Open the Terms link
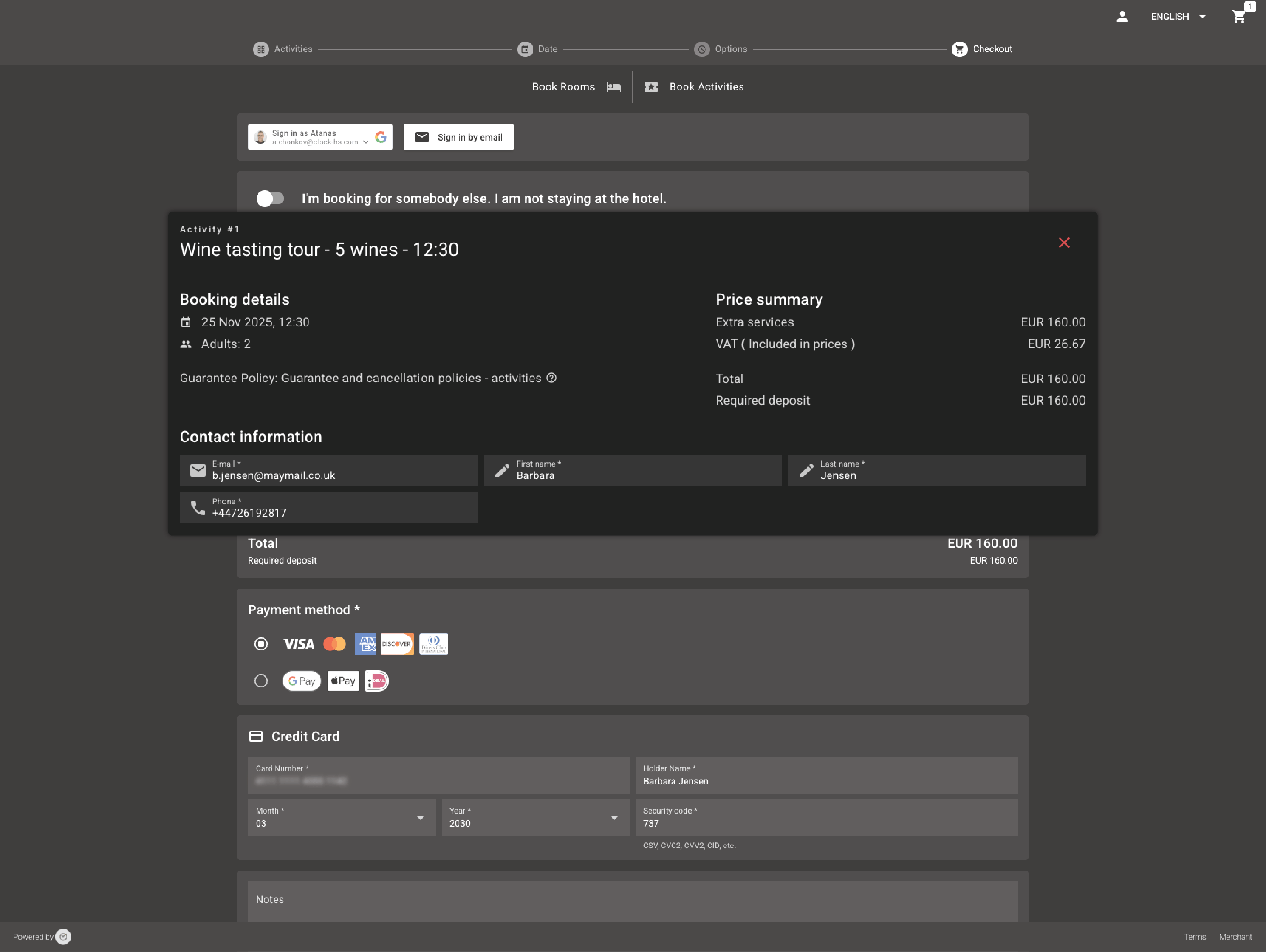The width and height of the screenshot is (1266, 952). [x=1195, y=937]
